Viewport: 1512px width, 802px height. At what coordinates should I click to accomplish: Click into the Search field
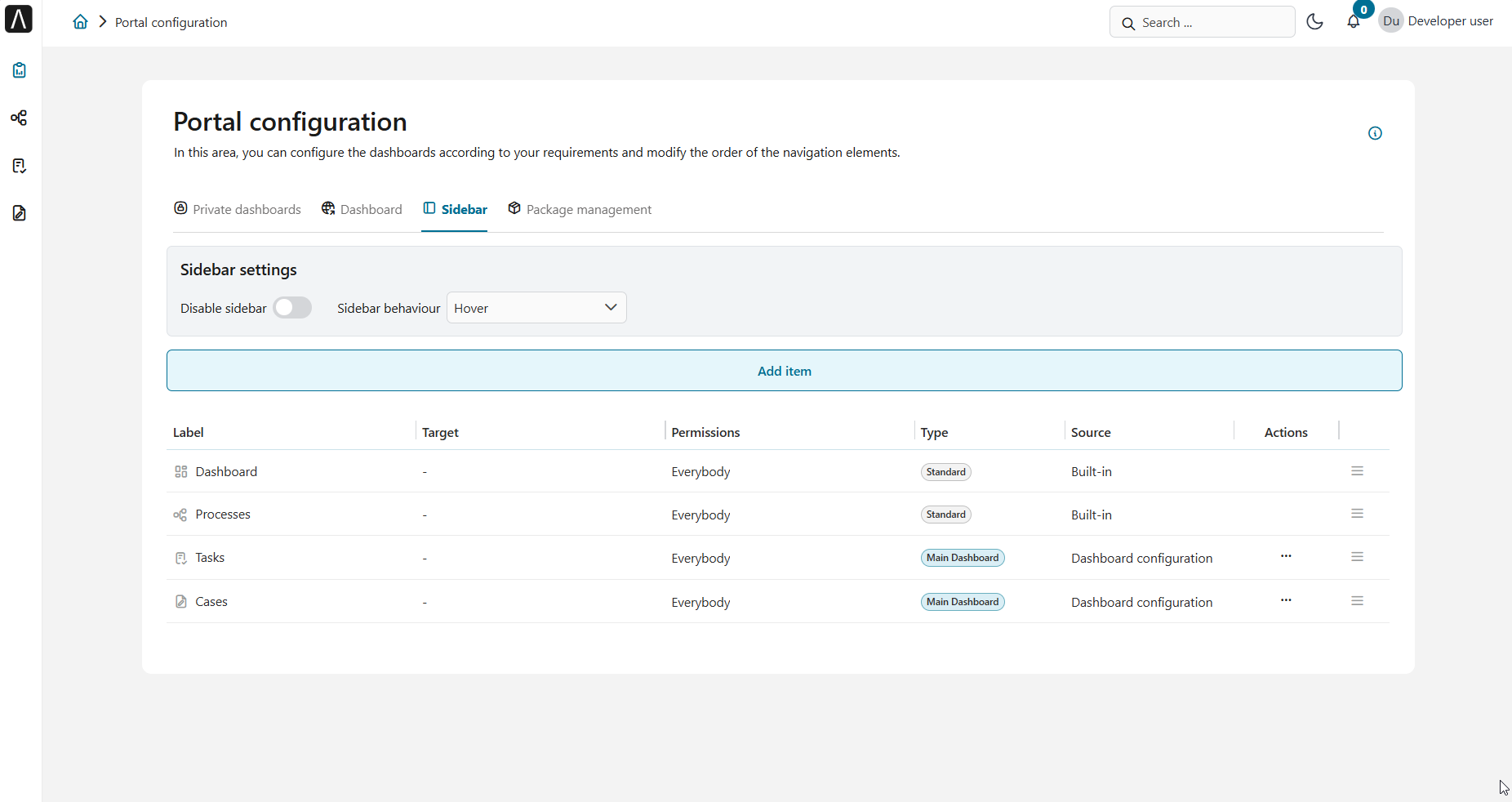coord(1203,22)
